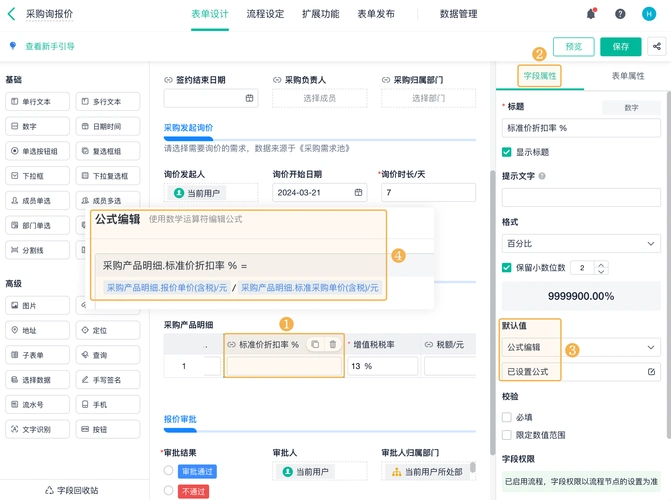The width and height of the screenshot is (671, 500).
Task: Click 选择成员 under 采购负责人
Action: (320, 98)
